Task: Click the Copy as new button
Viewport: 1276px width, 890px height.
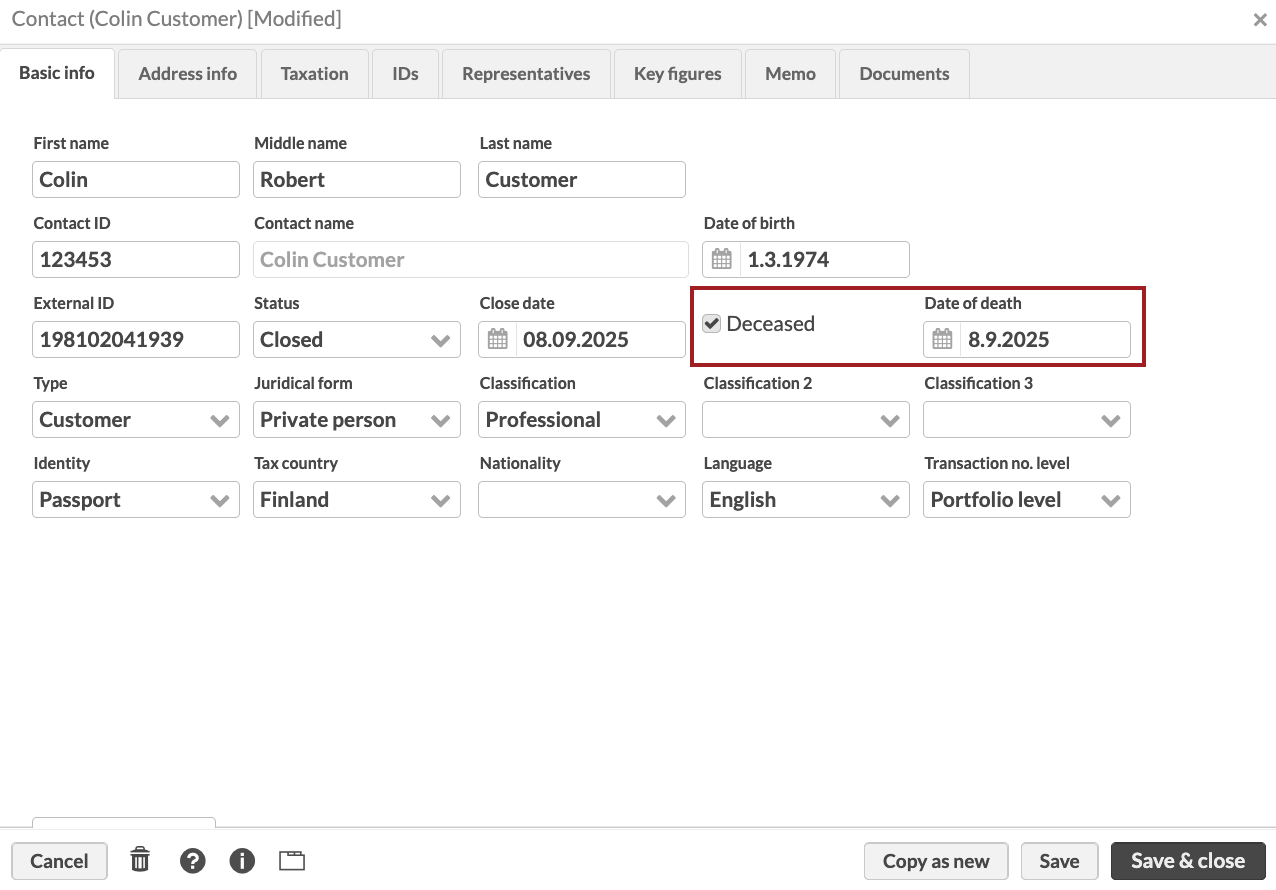Action: [936, 861]
